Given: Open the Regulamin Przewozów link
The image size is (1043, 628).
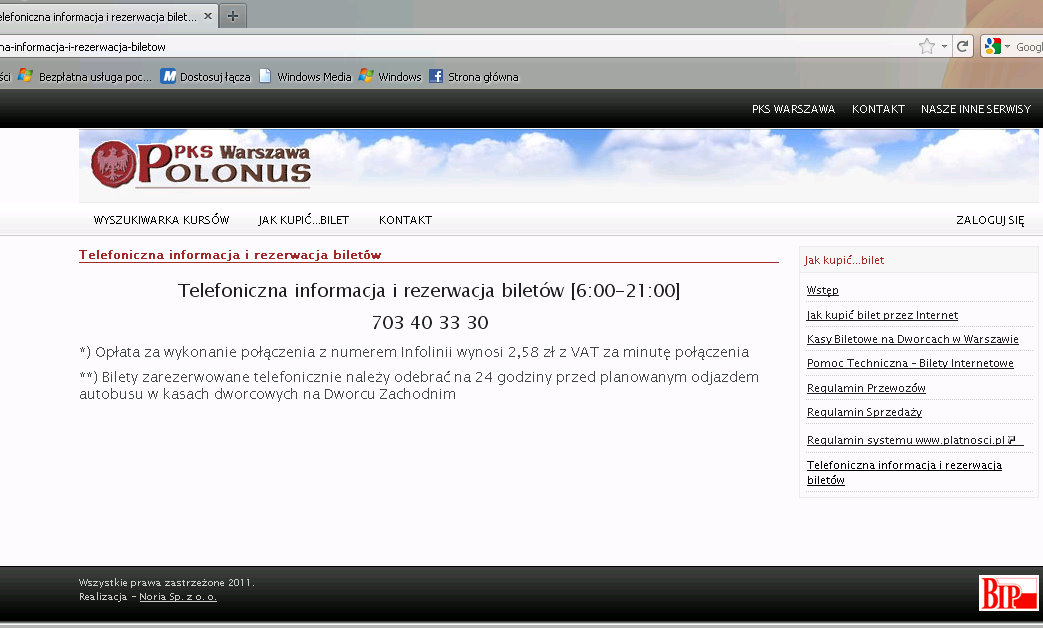Looking at the screenshot, I should (866, 388).
